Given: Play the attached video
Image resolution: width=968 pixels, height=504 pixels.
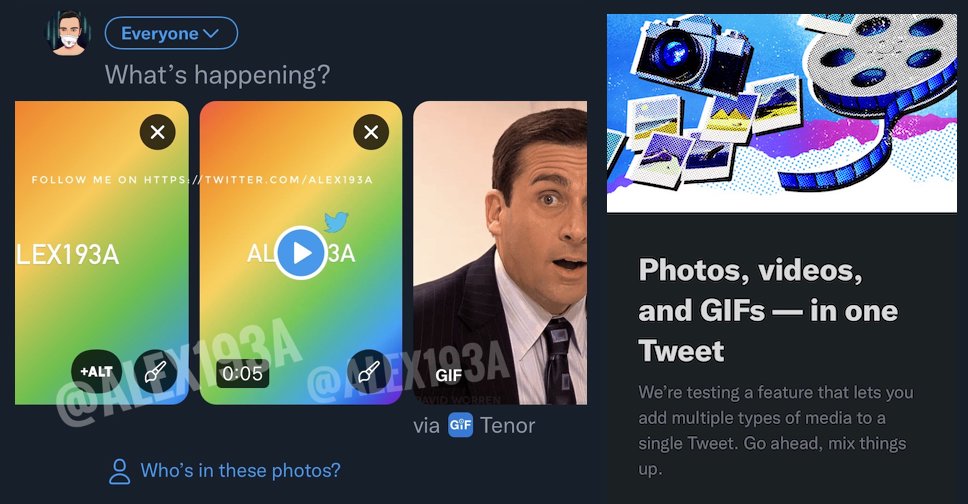Looking at the screenshot, I should click(x=300, y=253).
